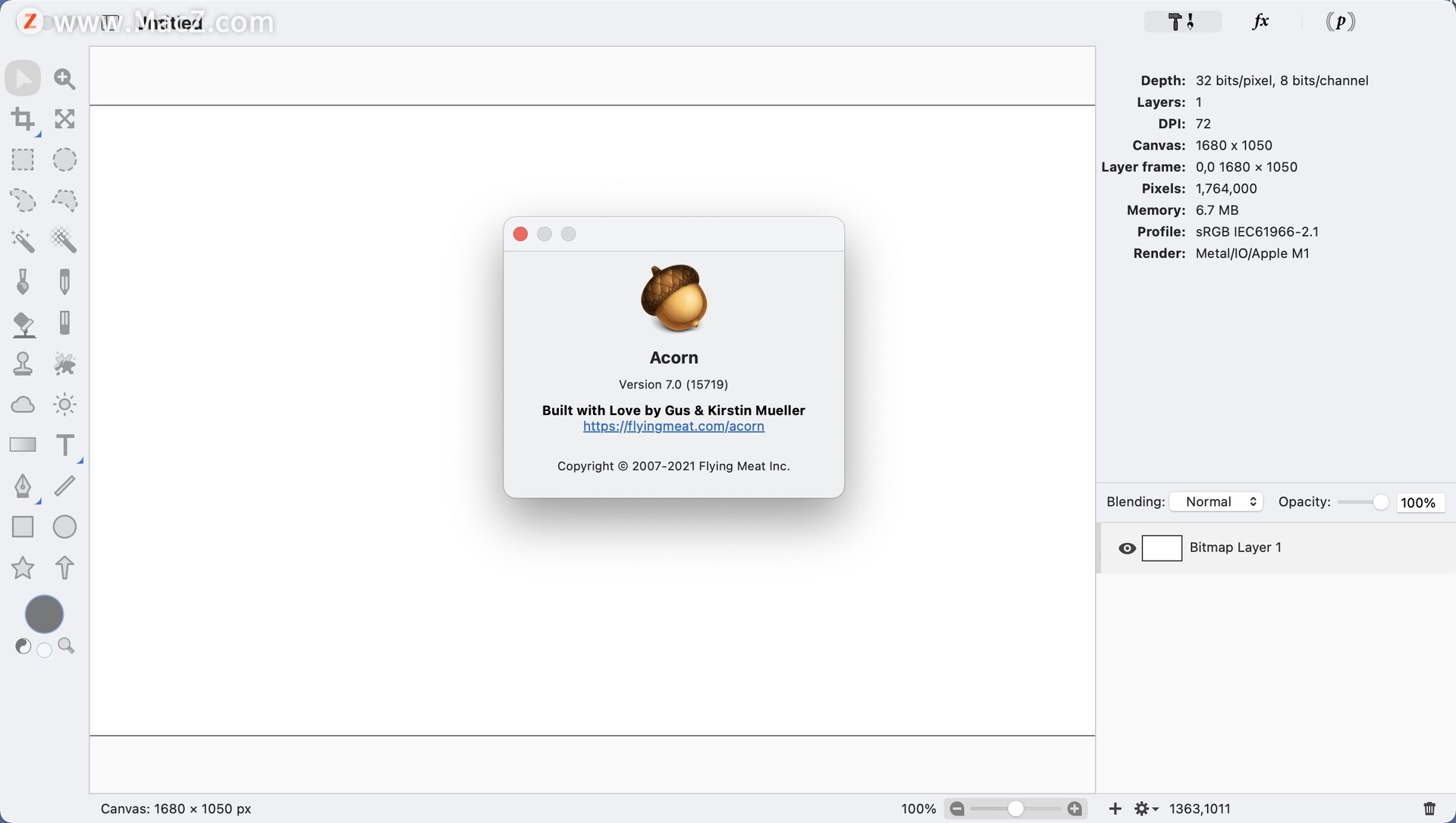
Task: Select the freehand Lasso tool
Action: coord(23,200)
